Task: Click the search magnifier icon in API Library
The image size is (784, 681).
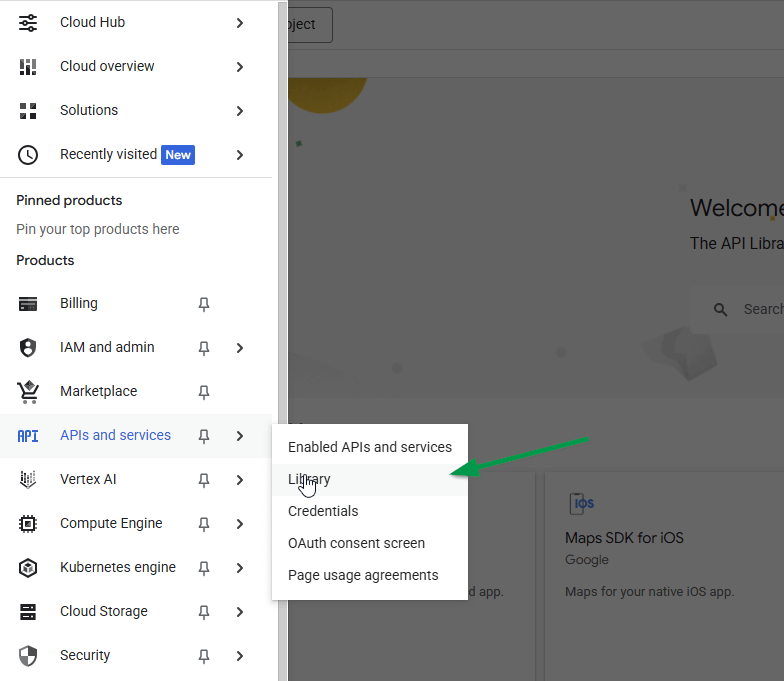Action: tap(720, 310)
